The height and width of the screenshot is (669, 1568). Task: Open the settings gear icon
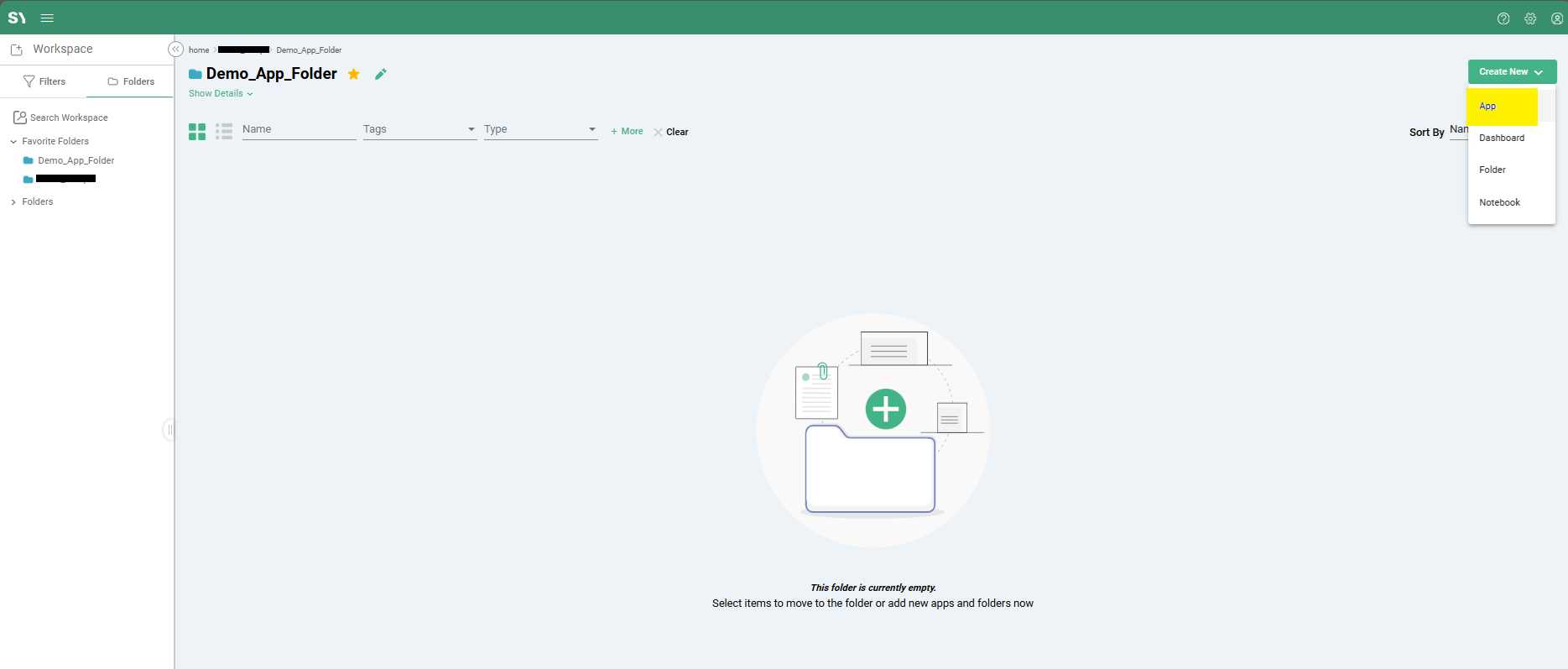point(1530,18)
